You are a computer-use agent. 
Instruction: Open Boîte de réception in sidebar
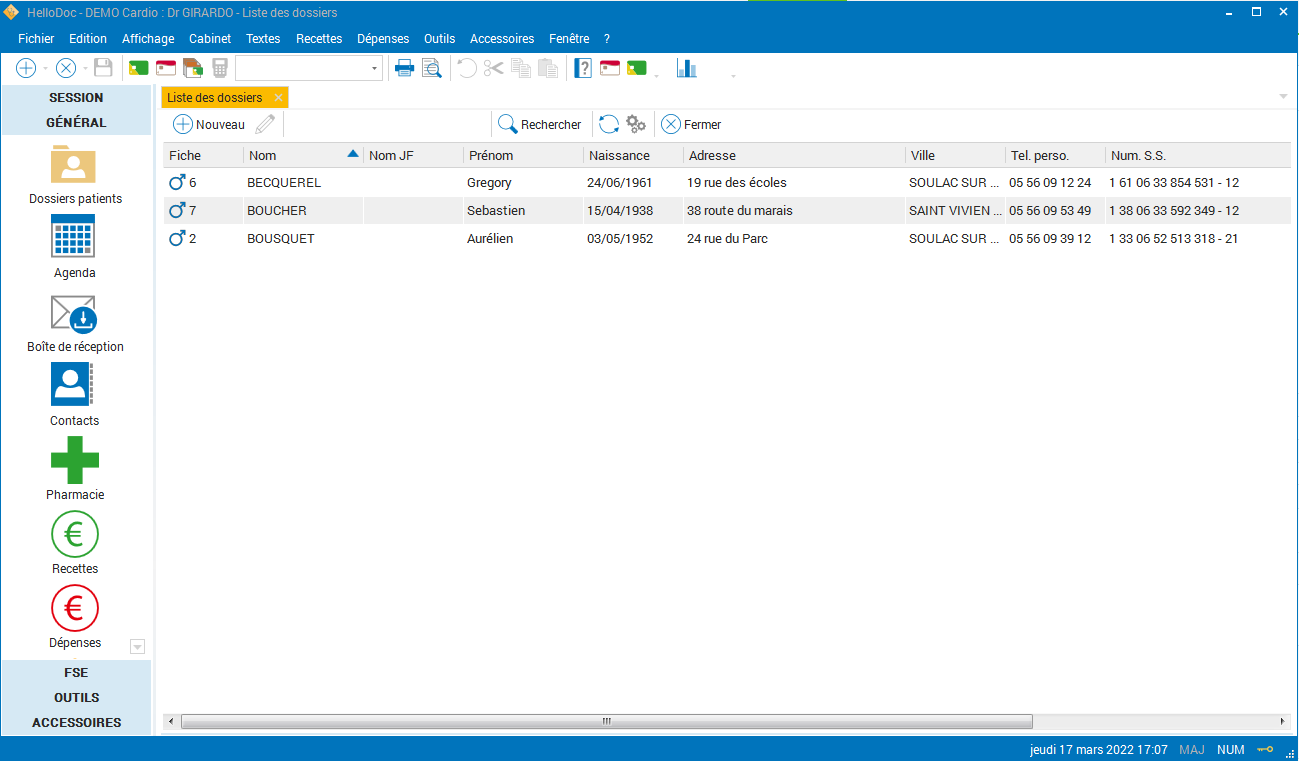(x=74, y=313)
